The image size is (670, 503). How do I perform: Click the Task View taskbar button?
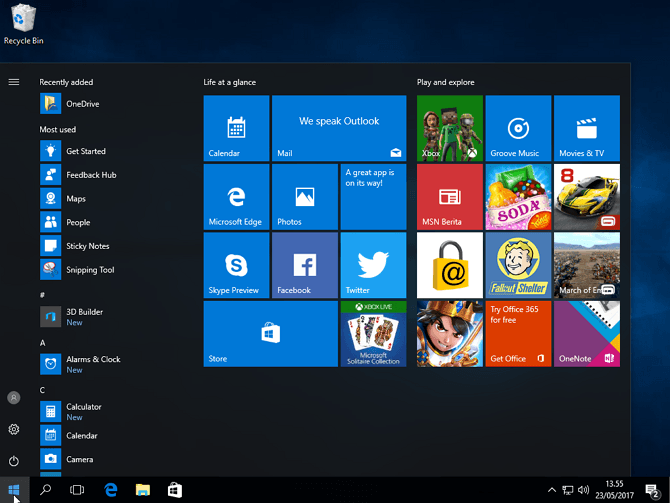tap(77, 490)
